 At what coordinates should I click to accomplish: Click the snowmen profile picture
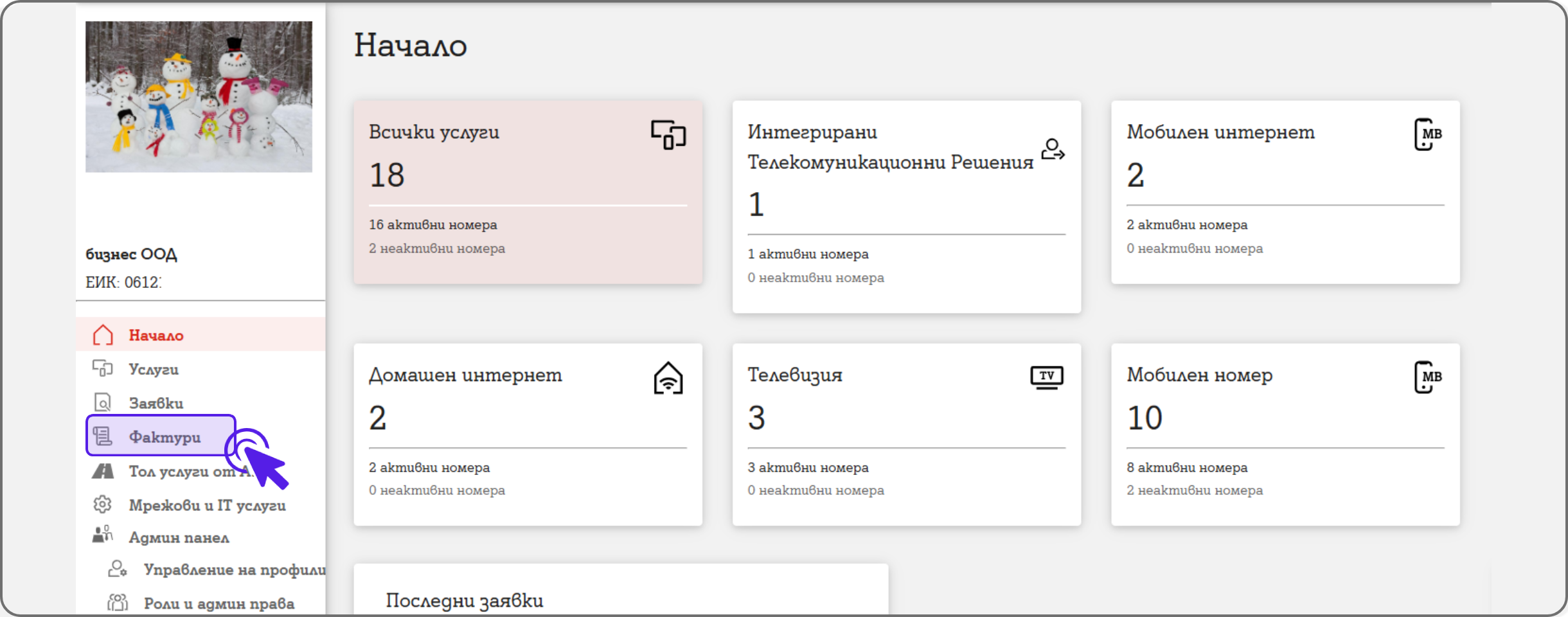(x=199, y=96)
